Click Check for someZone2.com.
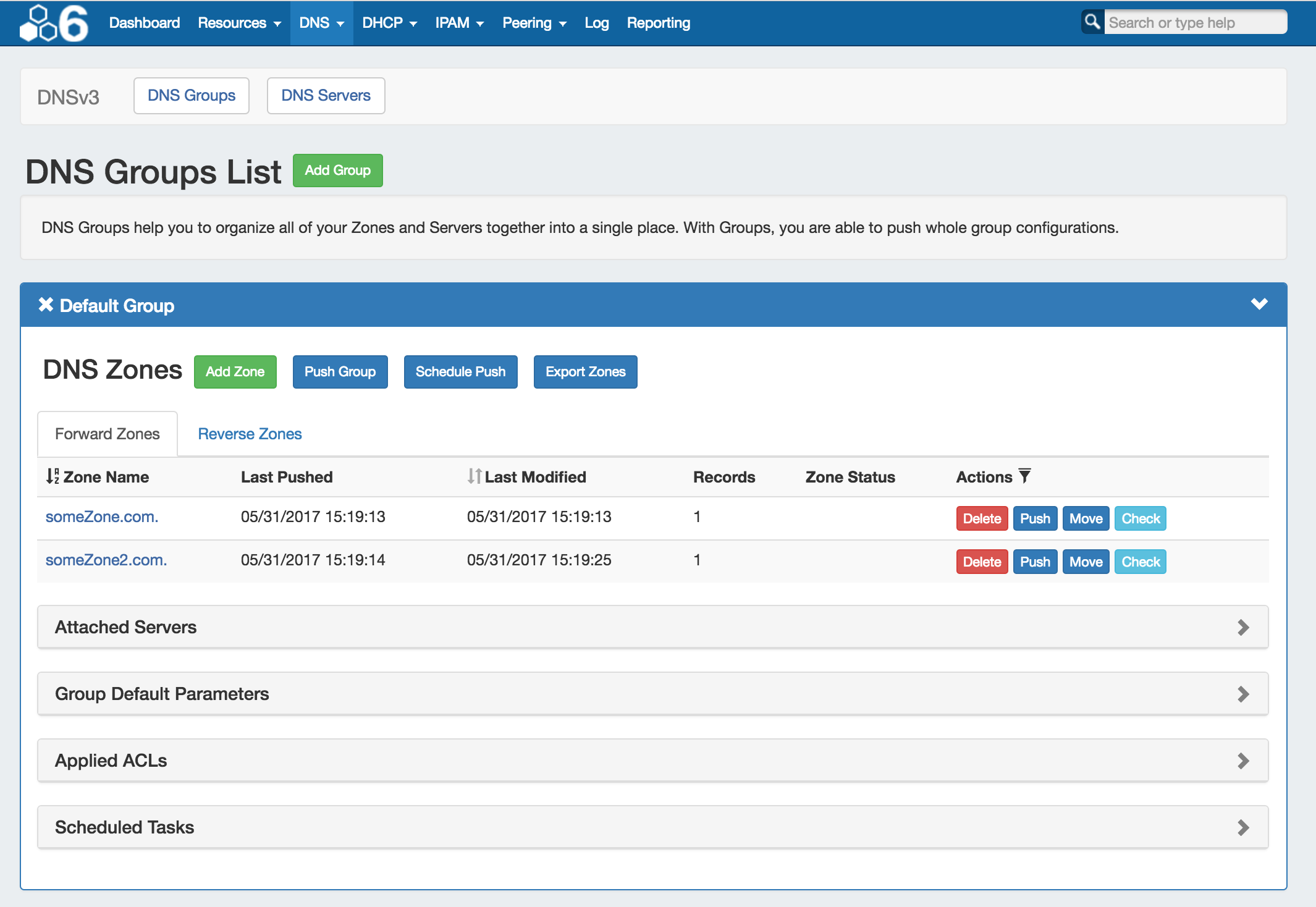Viewport: 1316px width, 907px height. click(1140, 562)
